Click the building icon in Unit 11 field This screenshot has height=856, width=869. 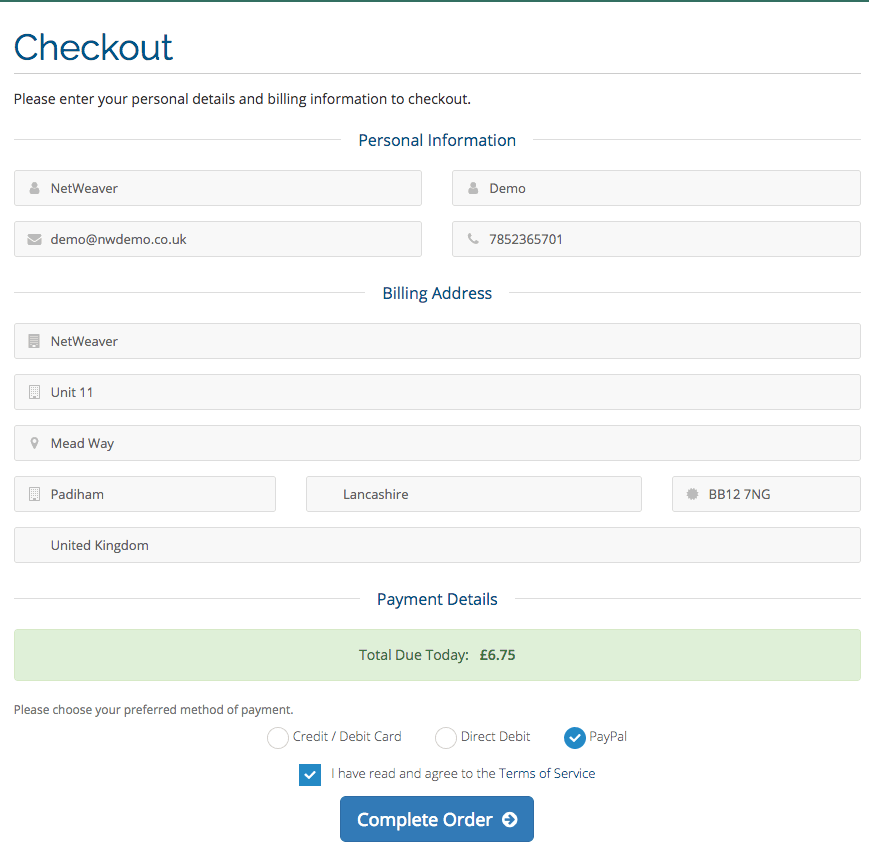tap(34, 392)
